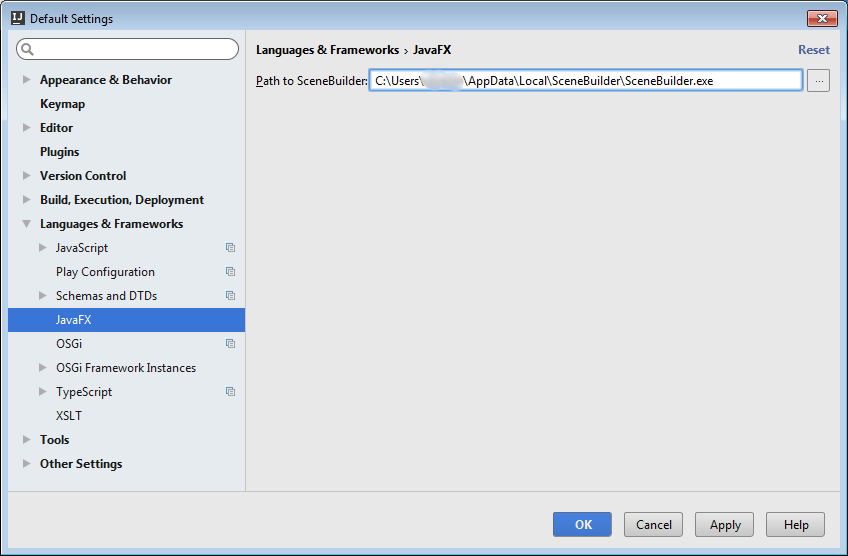This screenshot has height=556, width=848.
Task: Expand Other Settings section arrow
Action: point(26,464)
